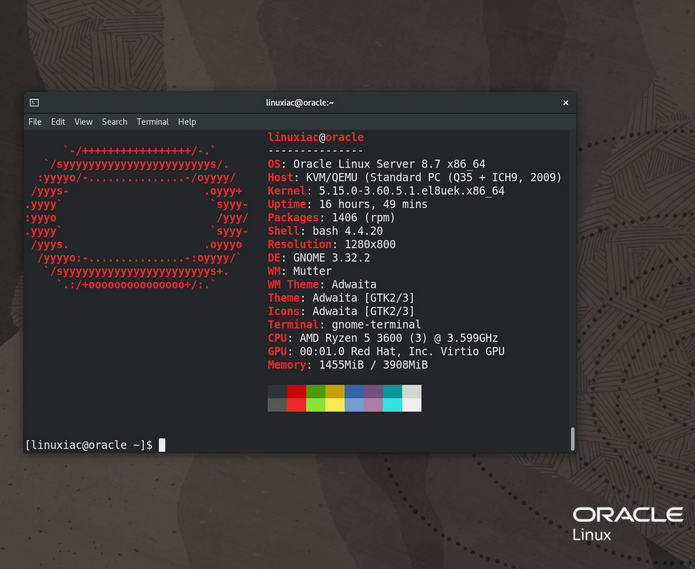Click the light blue color block
The width and height of the screenshot is (695, 569).
pos(354,405)
